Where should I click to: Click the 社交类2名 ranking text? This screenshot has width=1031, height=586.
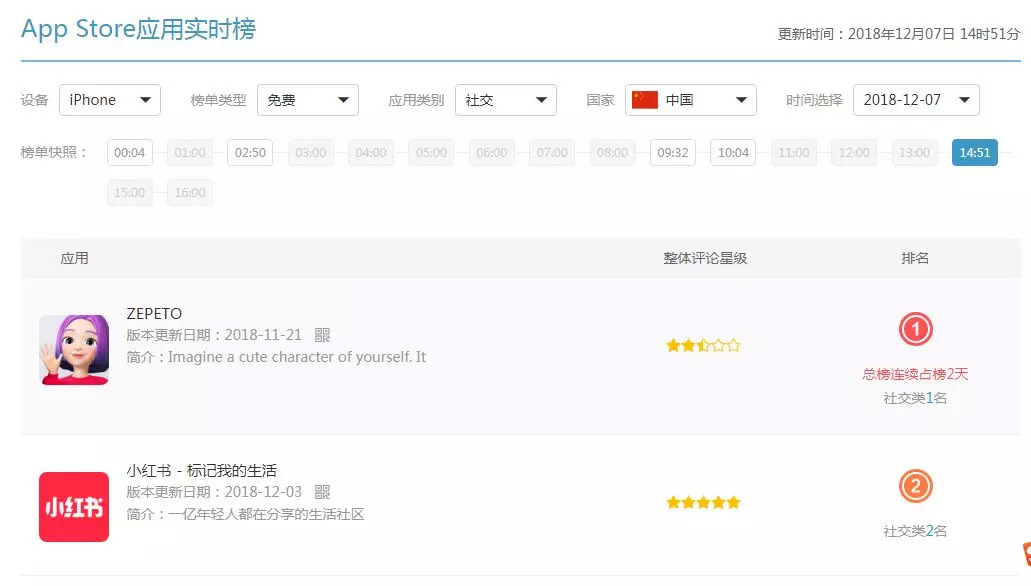coord(915,531)
